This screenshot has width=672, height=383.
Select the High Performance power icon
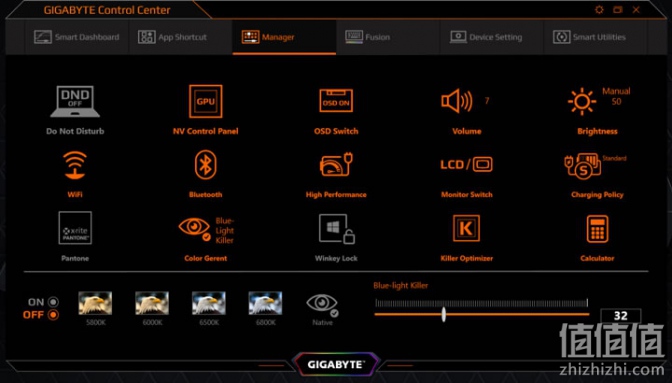tap(336, 165)
